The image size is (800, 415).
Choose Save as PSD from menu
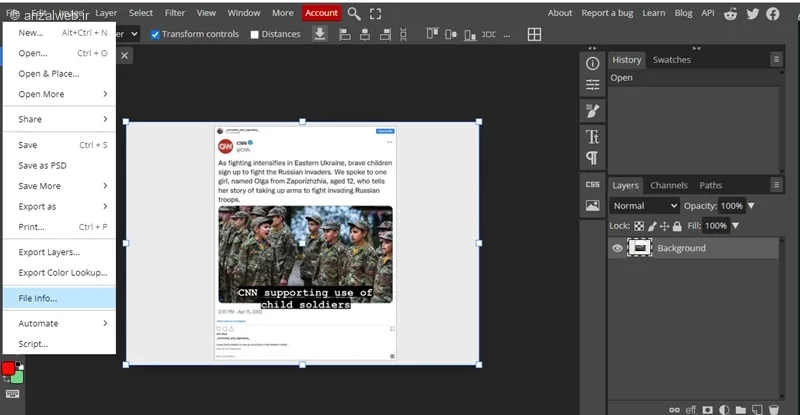coord(59,165)
